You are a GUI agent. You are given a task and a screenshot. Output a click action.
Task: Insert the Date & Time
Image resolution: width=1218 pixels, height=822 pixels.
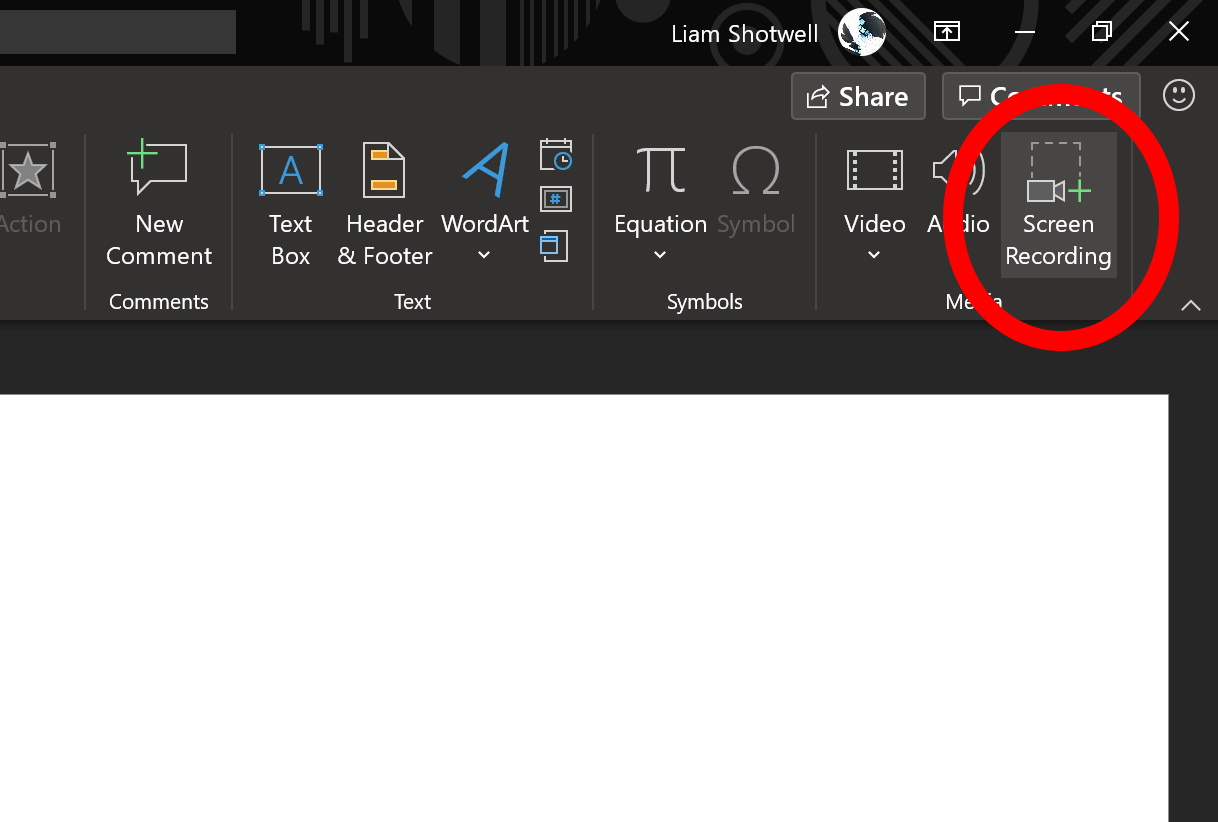coord(555,155)
